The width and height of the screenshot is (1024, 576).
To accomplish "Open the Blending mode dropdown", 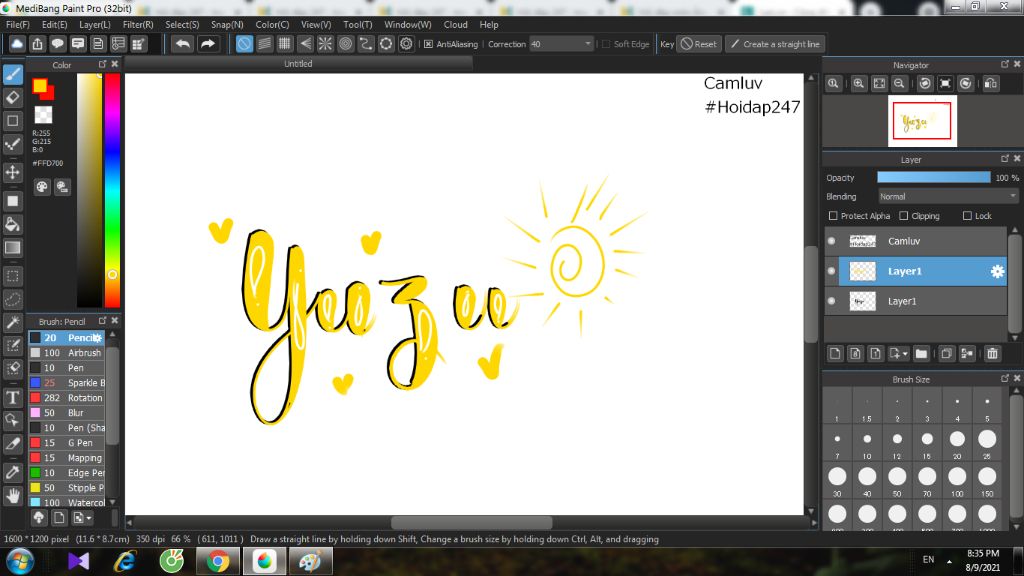I will click(948, 197).
